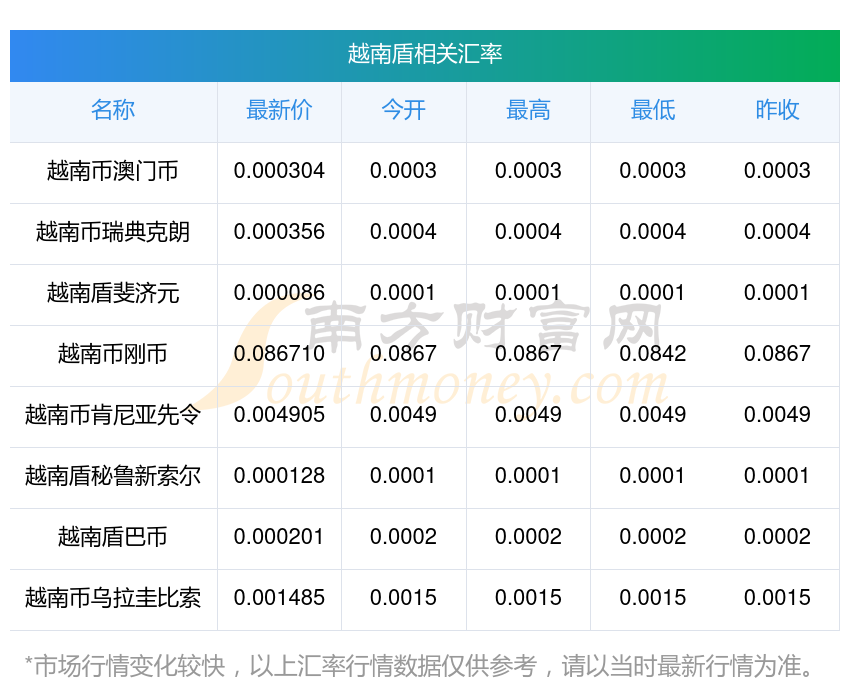Open the 越南币瑞典克朗 row name
Image resolution: width=850 pixels, height=697 pixels.
point(113,232)
